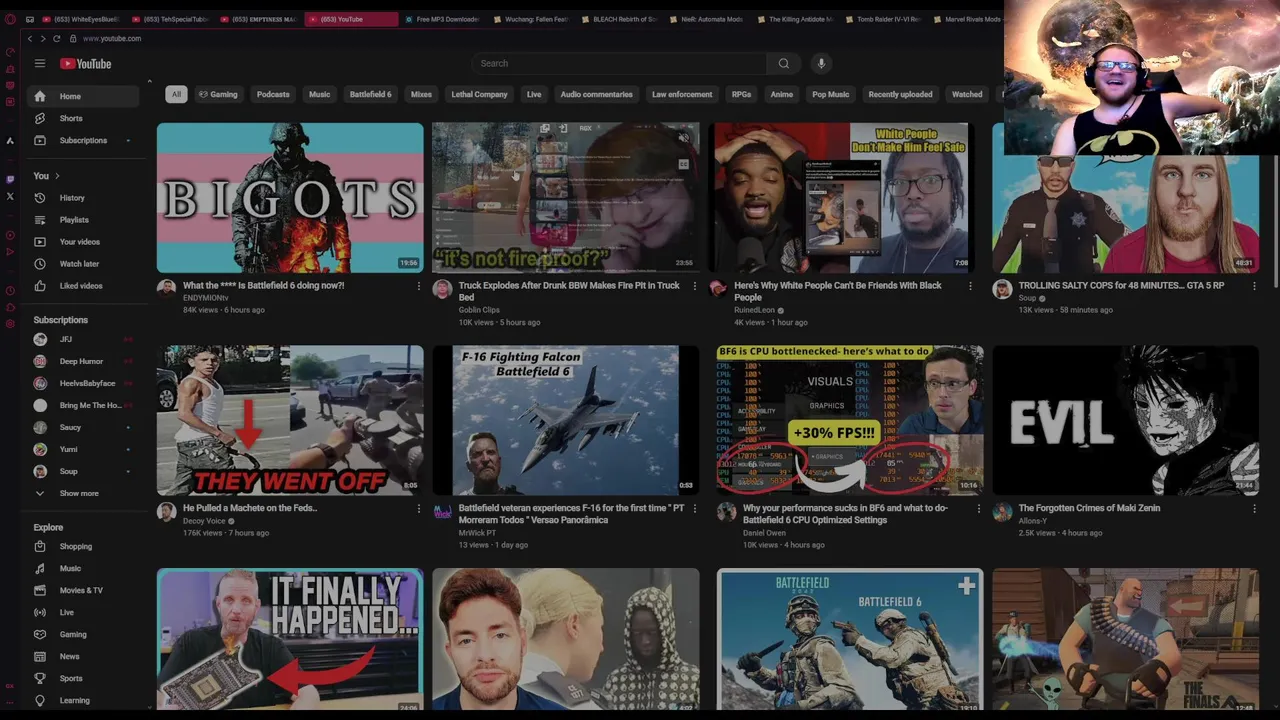Go forward with browser forward arrow
This screenshot has height=720, width=1280.
pos(42,38)
